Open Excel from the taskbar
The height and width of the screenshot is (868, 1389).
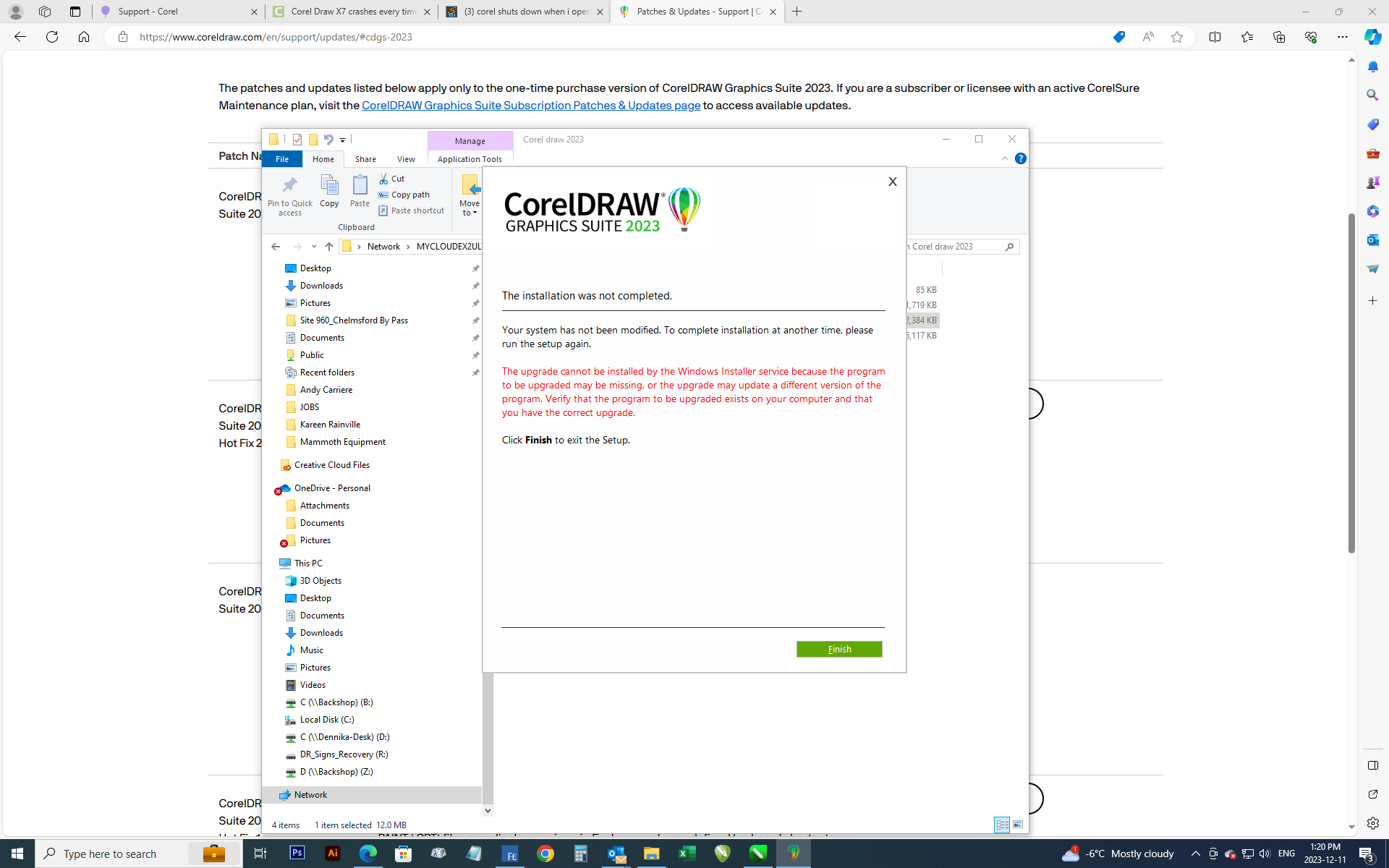pyautogui.click(x=687, y=854)
